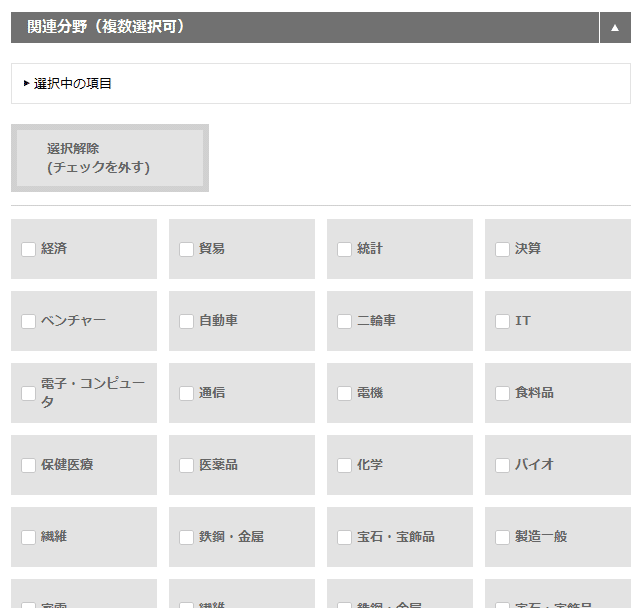Collapse the 関連分野 section with the arrow

pyautogui.click(x=615, y=27)
